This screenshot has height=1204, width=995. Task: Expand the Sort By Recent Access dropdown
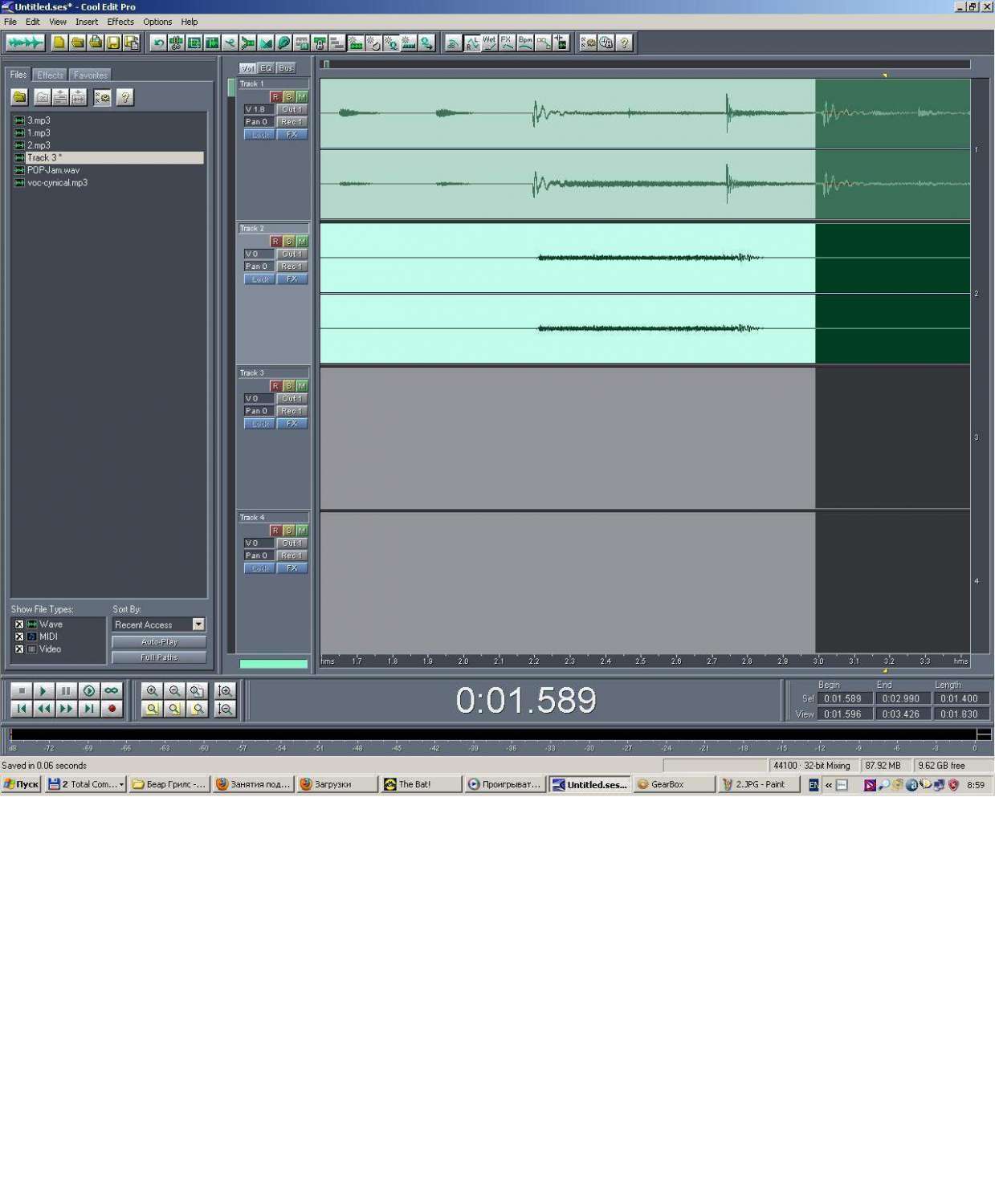click(198, 624)
